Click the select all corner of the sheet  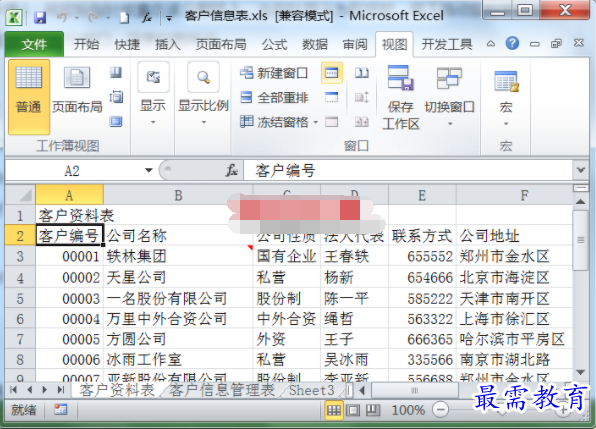pos(21,195)
